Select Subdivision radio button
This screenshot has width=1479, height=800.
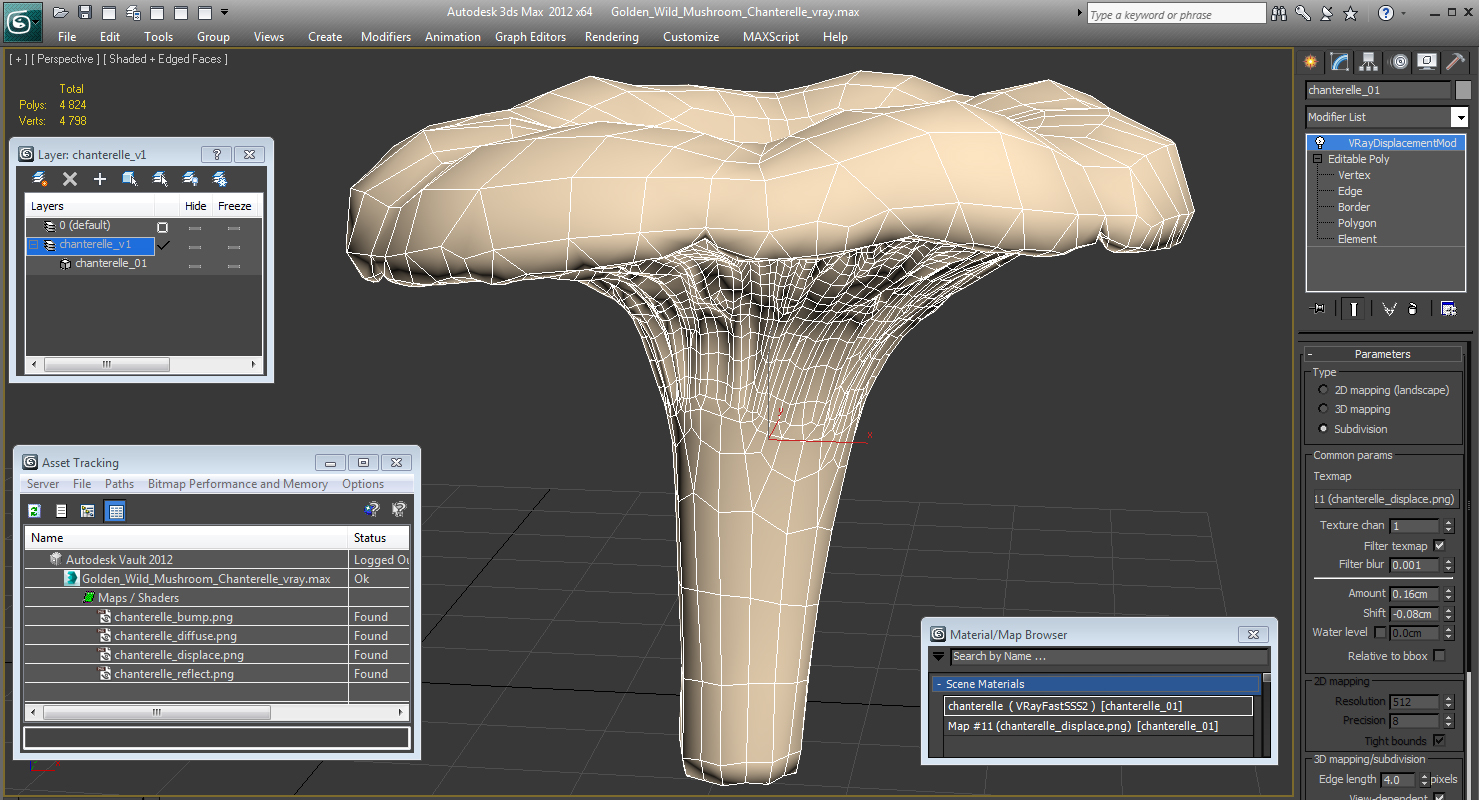[x=1324, y=429]
